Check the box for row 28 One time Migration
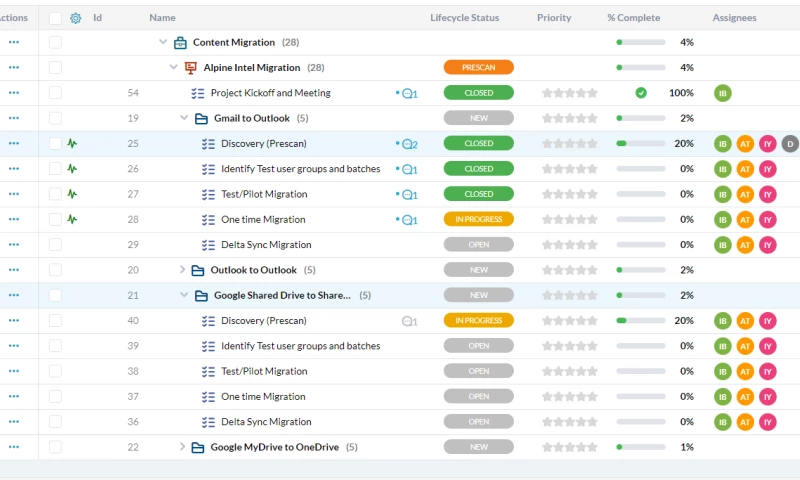The width and height of the screenshot is (800, 480). (x=55, y=219)
